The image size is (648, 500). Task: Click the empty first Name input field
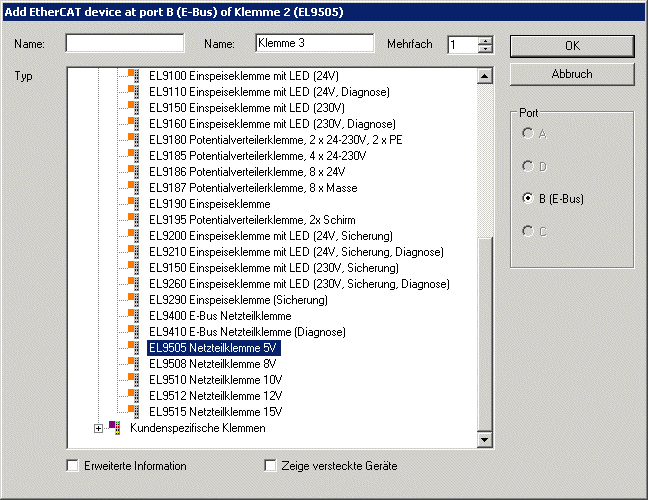125,43
